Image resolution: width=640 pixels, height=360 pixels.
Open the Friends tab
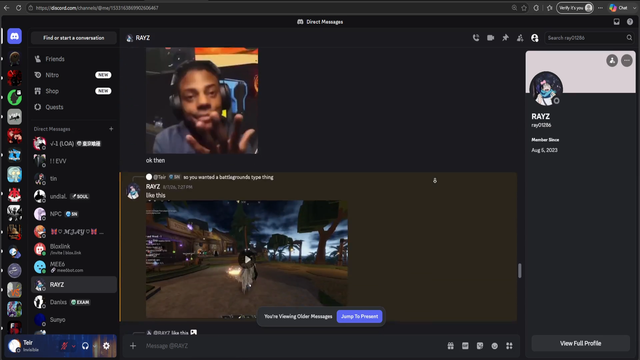point(74,59)
